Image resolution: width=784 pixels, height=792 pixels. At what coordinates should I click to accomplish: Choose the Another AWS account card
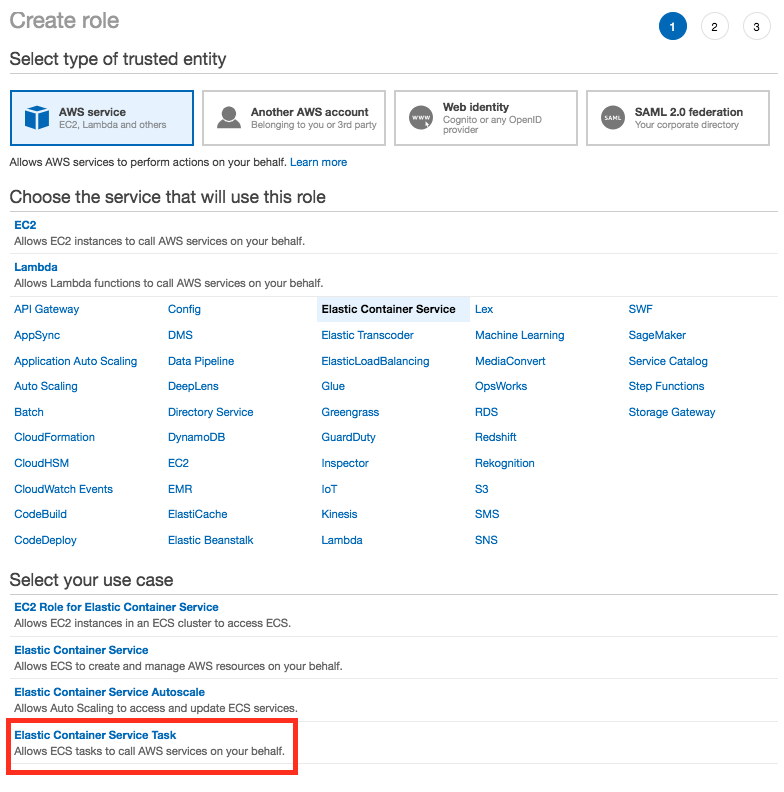(294, 118)
